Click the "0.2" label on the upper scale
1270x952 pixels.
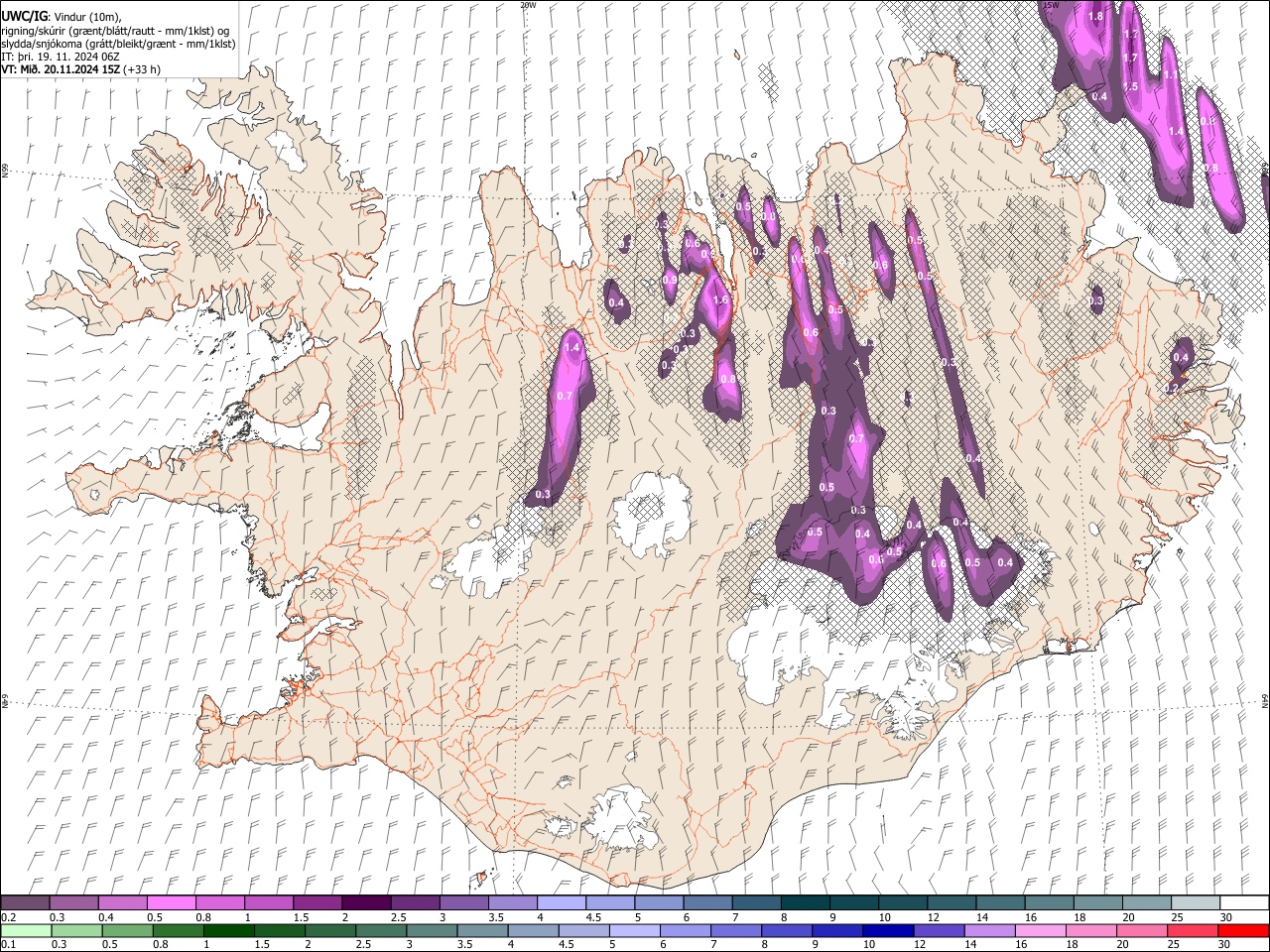pyautogui.click(x=9, y=917)
